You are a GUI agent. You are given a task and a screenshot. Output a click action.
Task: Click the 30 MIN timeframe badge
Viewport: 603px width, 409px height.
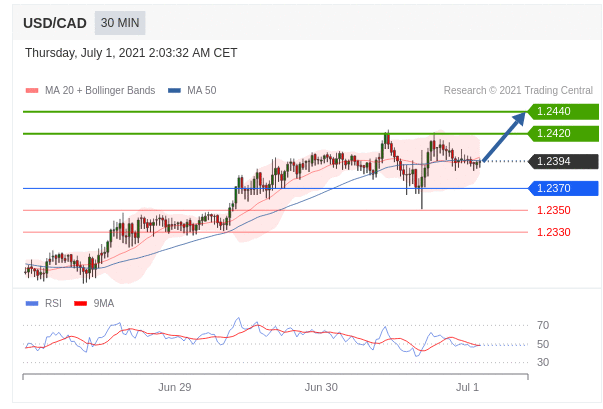120,23
